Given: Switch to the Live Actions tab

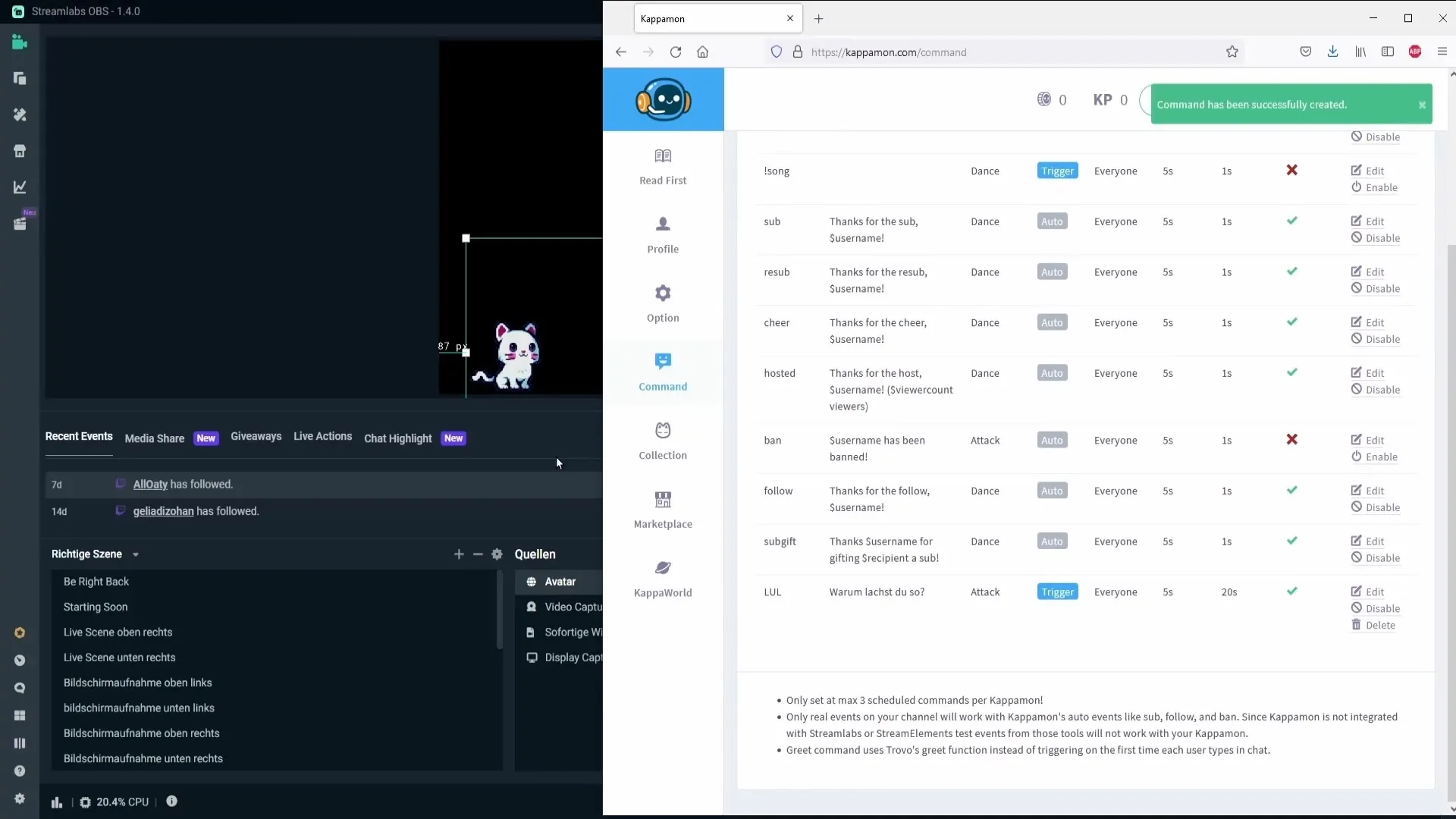Looking at the screenshot, I should [x=322, y=436].
